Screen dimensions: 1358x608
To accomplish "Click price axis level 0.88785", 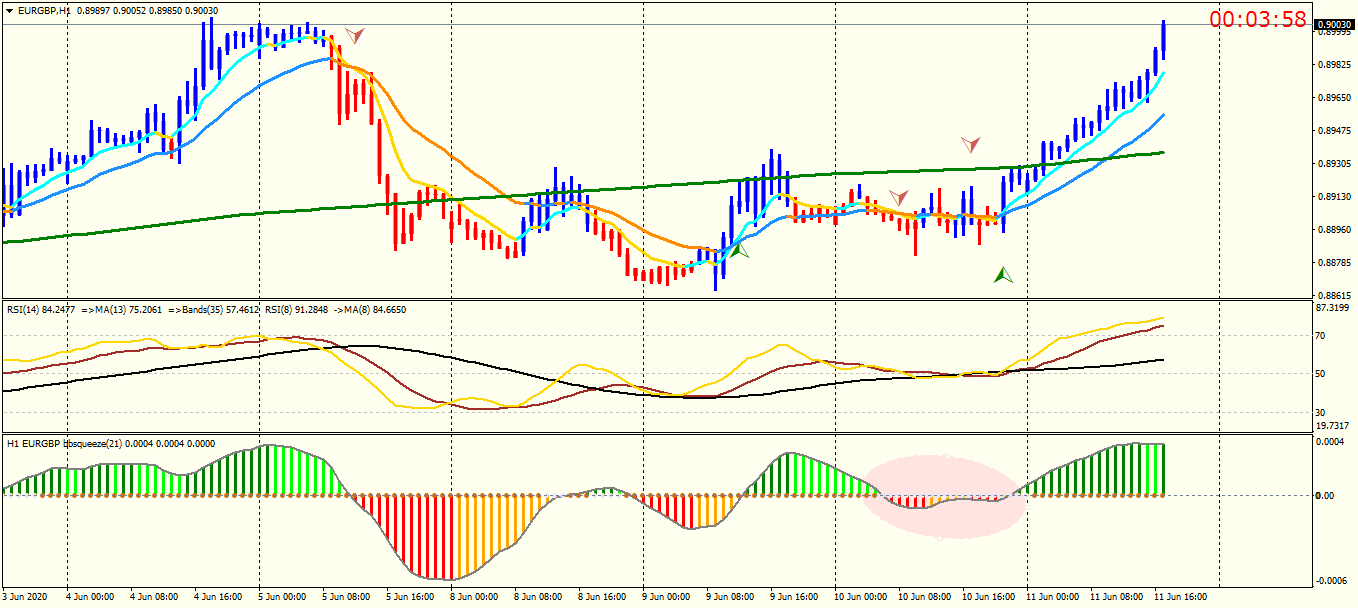I will coord(1334,263).
